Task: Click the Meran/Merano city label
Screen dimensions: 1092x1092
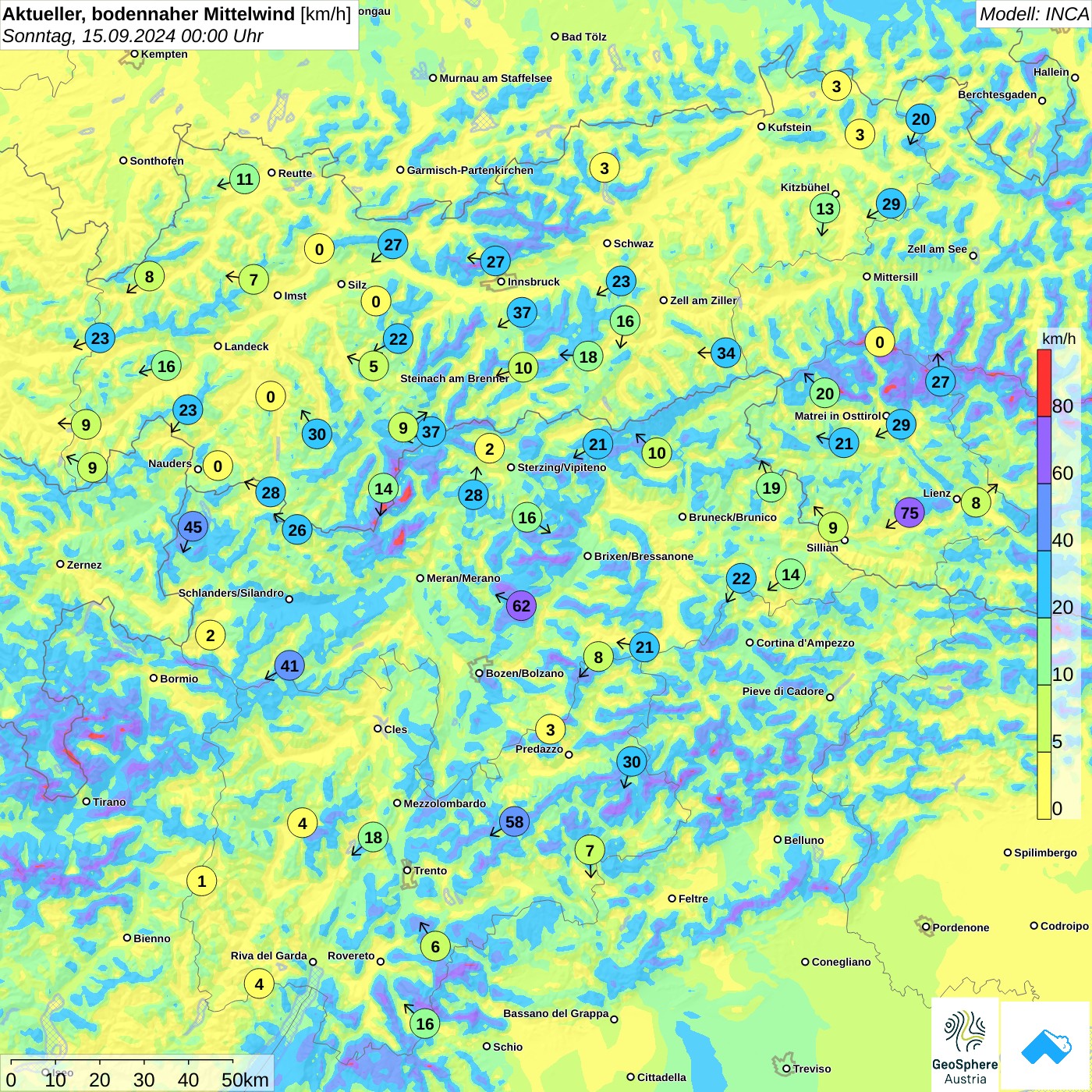Action: [463, 578]
